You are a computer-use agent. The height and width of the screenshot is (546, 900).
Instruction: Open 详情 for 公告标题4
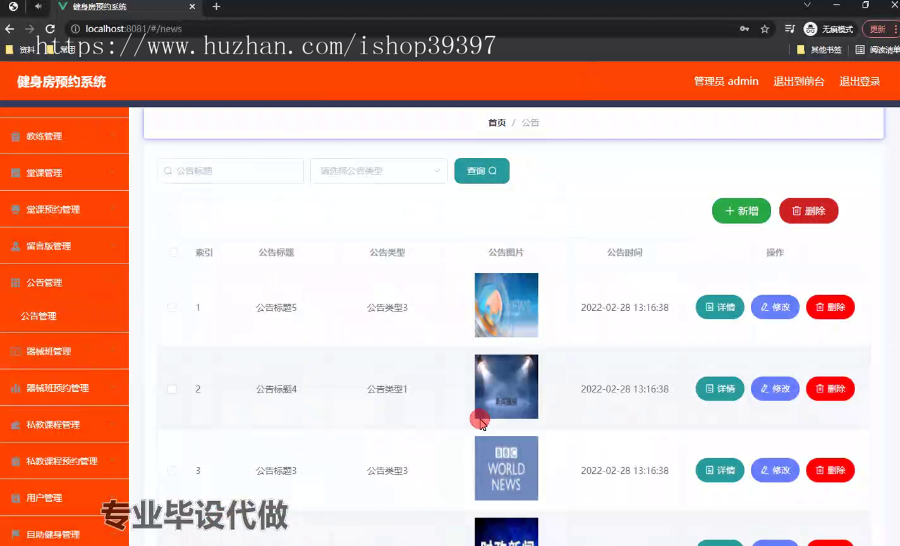point(720,389)
